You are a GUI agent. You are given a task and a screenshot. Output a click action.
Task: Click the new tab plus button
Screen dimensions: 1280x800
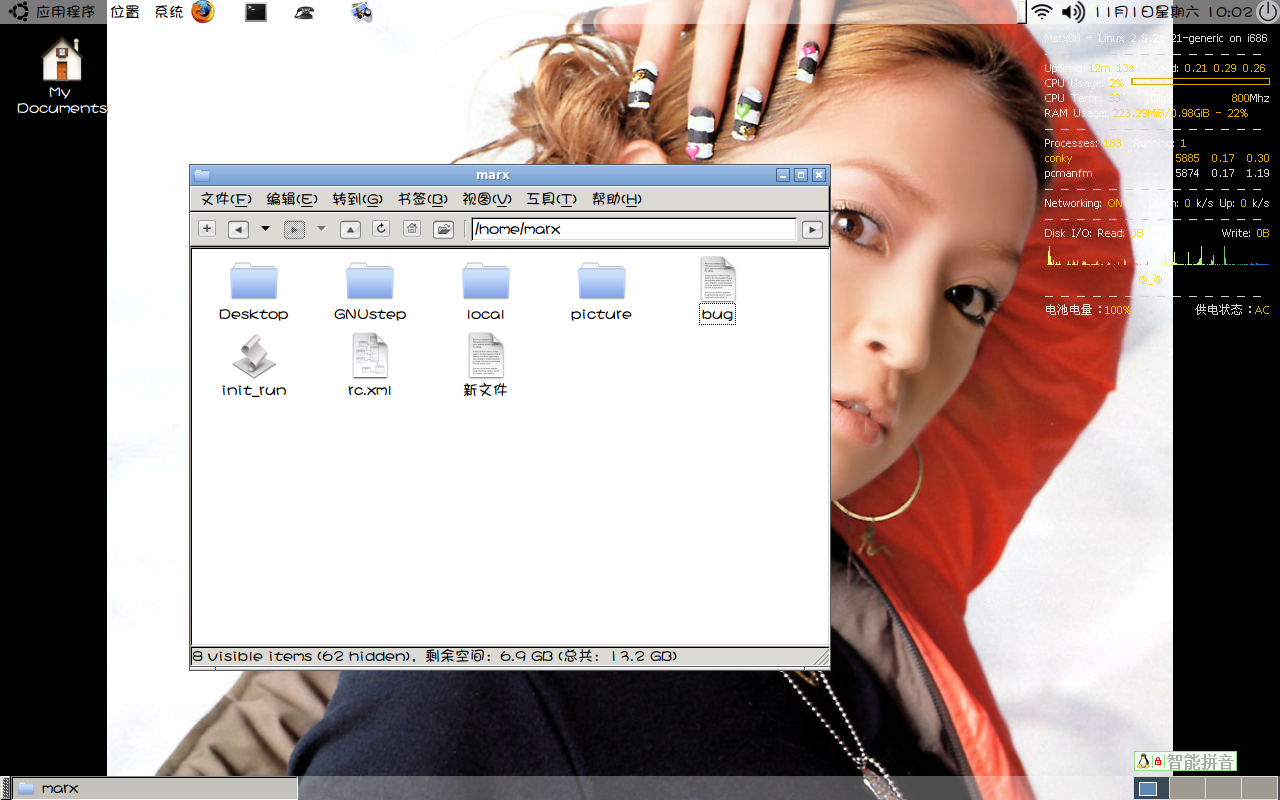(x=207, y=228)
